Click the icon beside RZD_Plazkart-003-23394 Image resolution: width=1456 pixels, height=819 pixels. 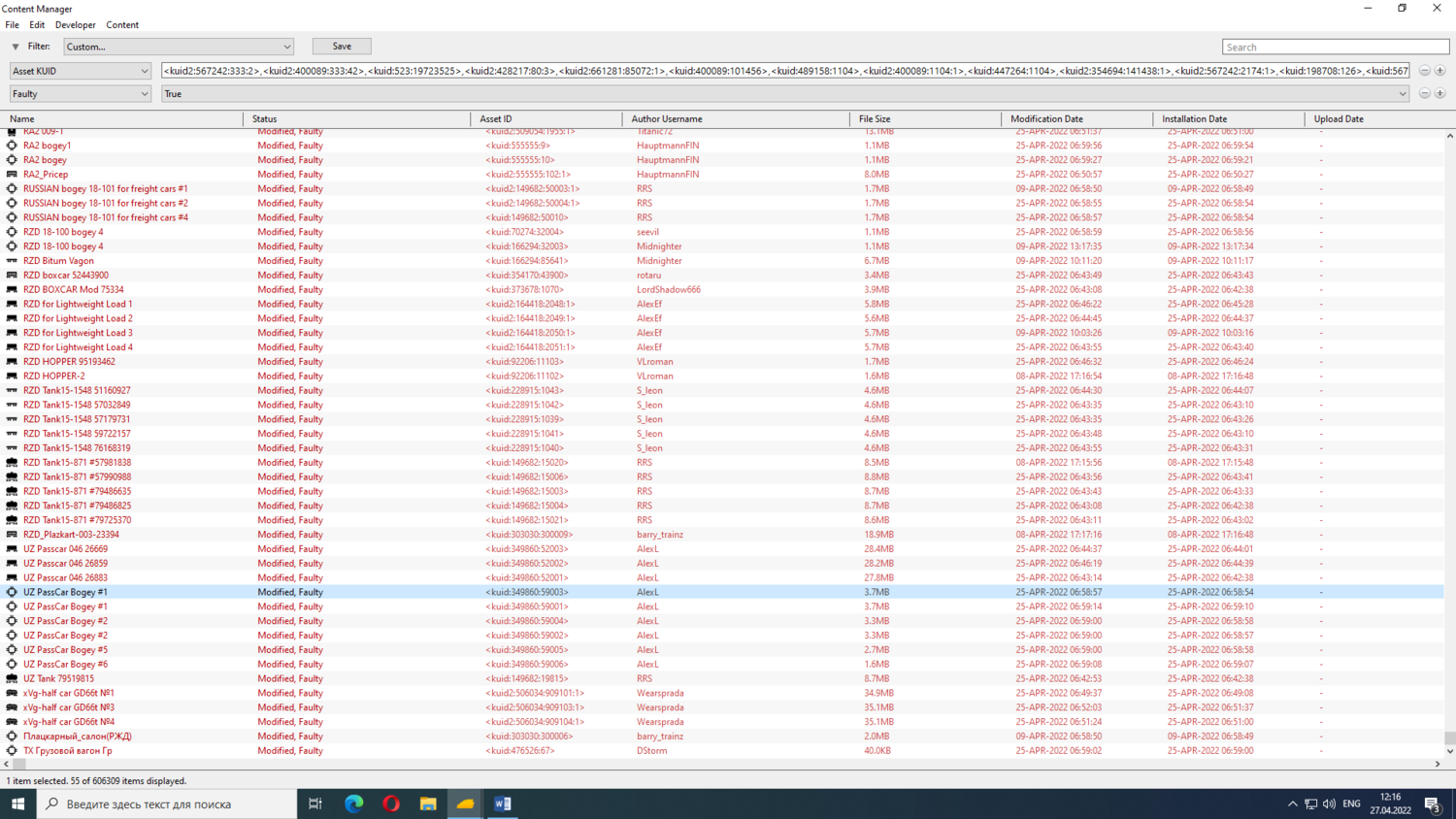point(12,535)
